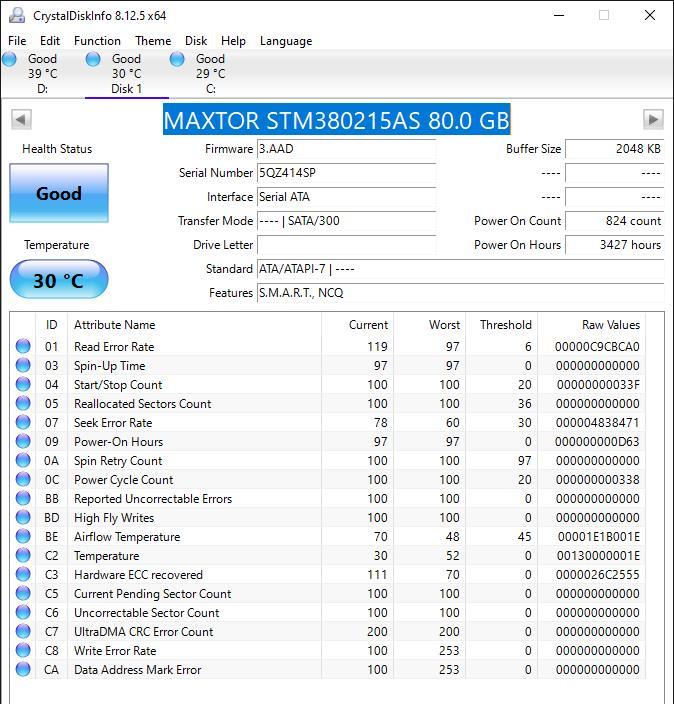Select the Airflow Temperature attribute name
Image resolution: width=674 pixels, height=704 pixels.
coord(127,537)
